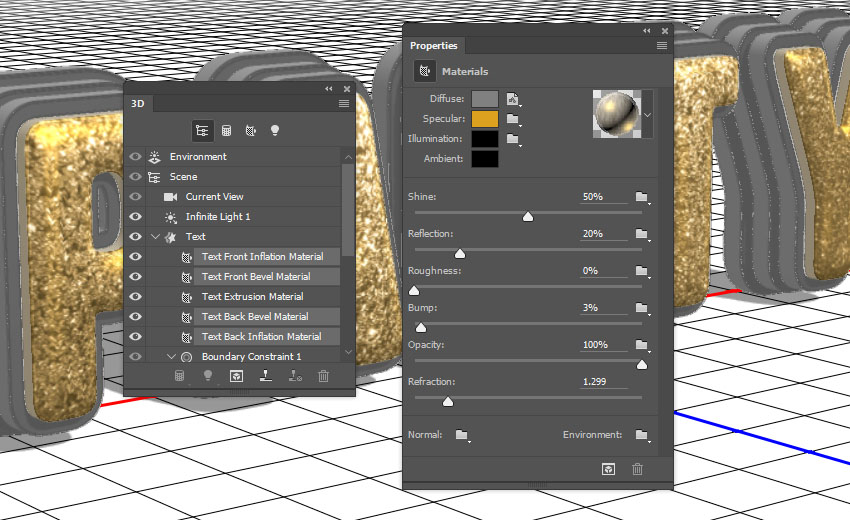Hide the Infinite Light 1 layer

point(135,217)
